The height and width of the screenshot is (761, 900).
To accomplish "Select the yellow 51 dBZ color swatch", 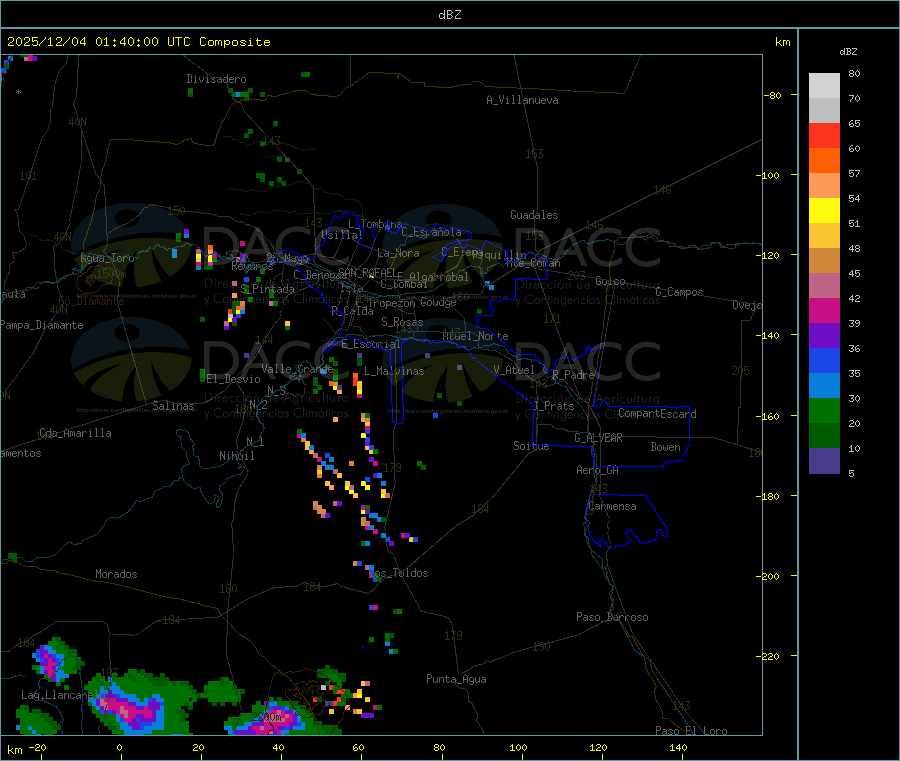I will [x=824, y=211].
